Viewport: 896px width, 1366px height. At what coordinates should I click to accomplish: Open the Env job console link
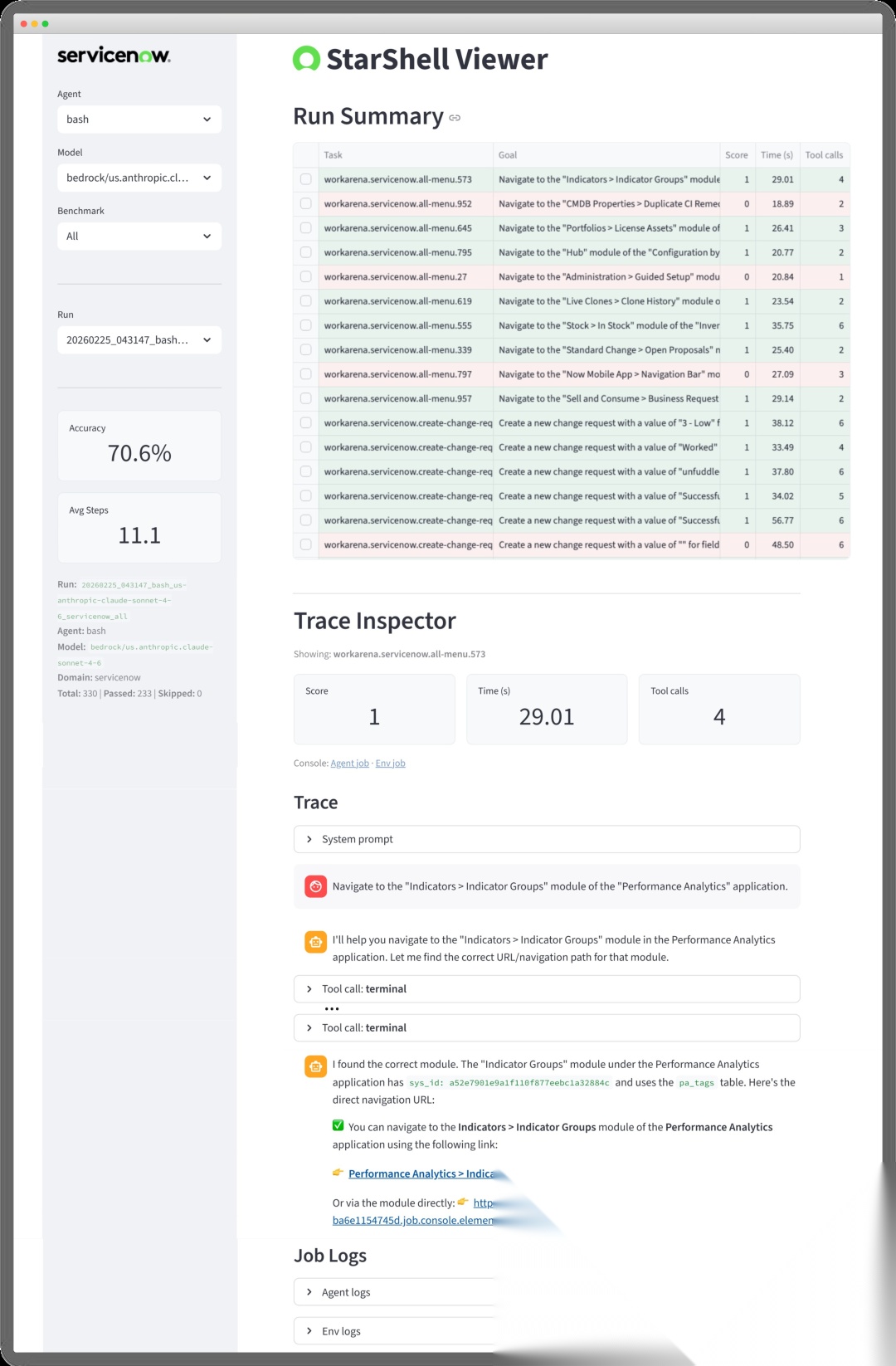(390, 763)
